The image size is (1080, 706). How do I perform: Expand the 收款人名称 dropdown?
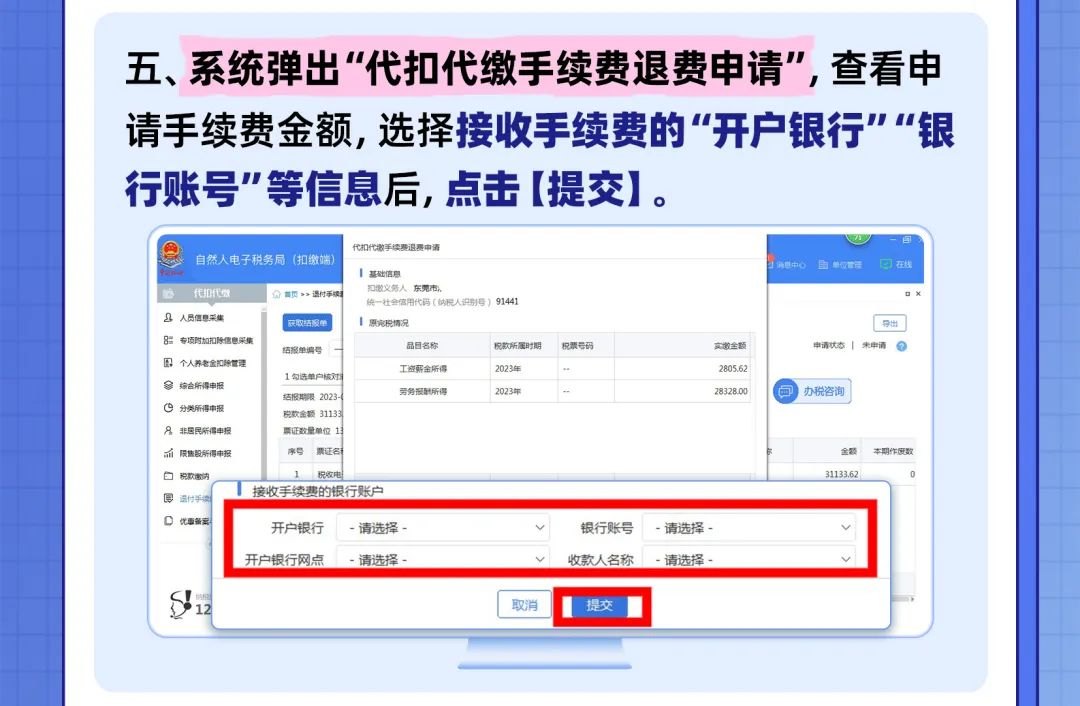[x=748, y=559]
